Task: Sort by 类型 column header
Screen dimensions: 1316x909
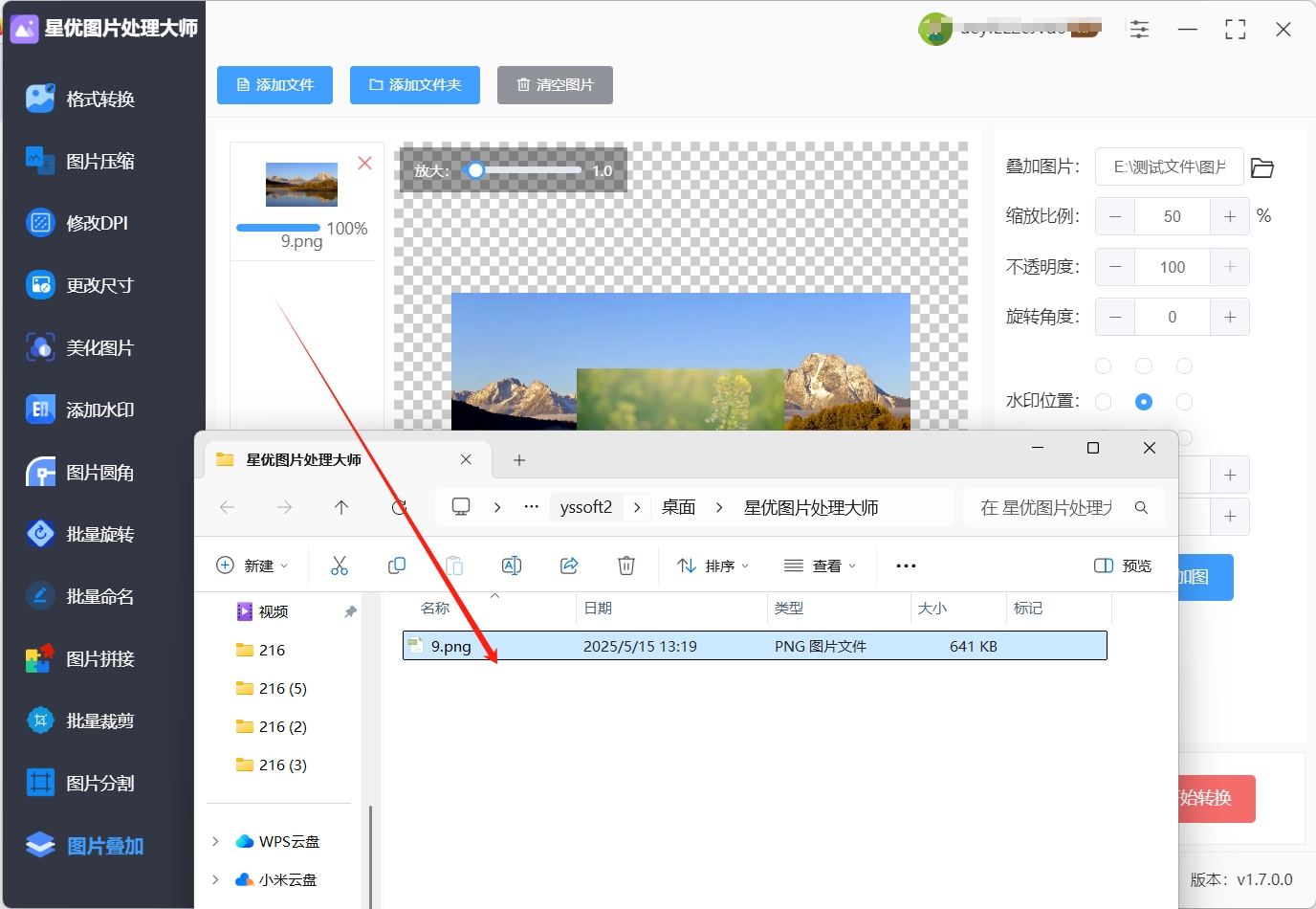Action: (789, 608)
